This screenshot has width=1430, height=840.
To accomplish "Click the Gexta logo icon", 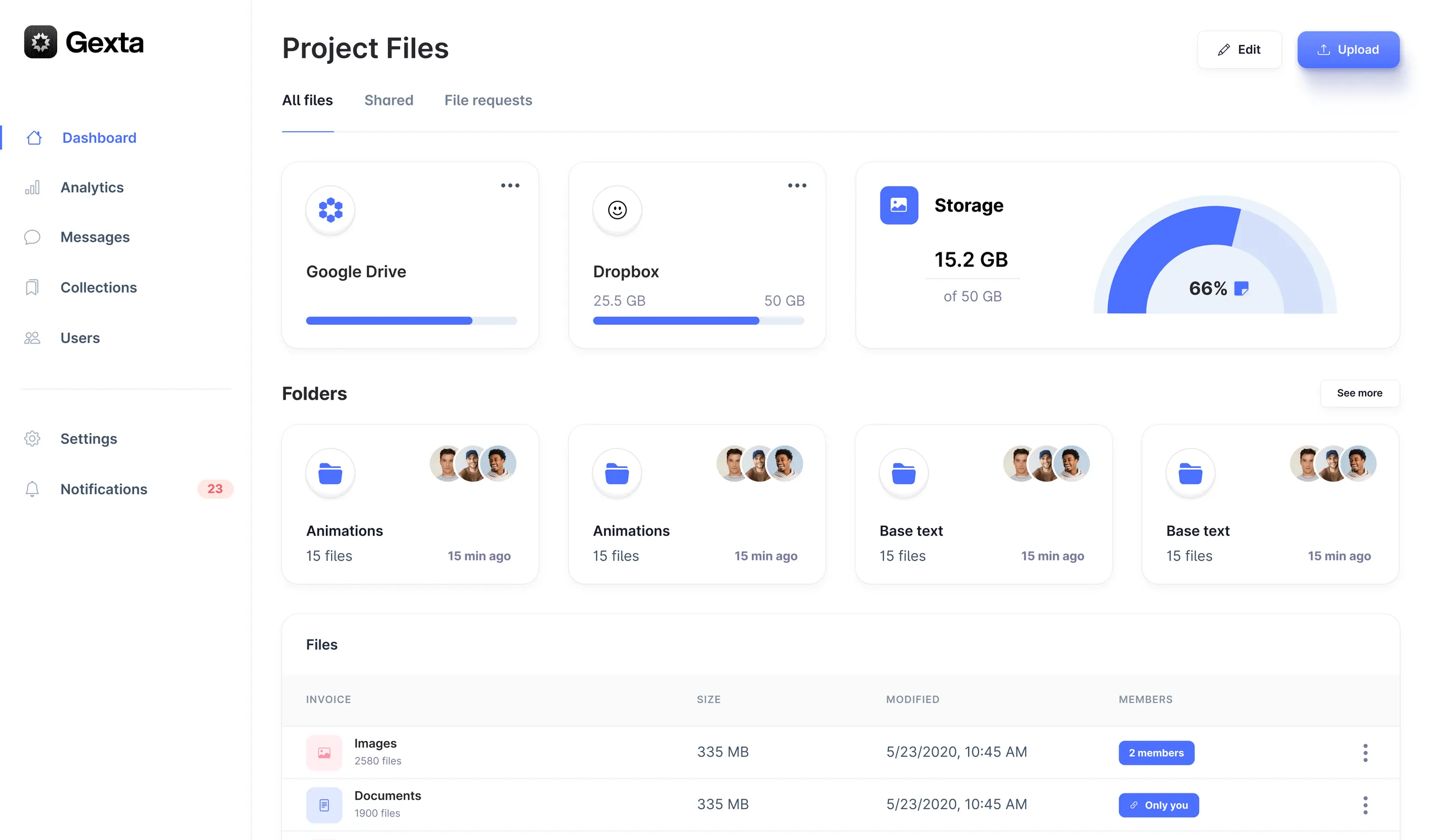I will click(40, 42).
